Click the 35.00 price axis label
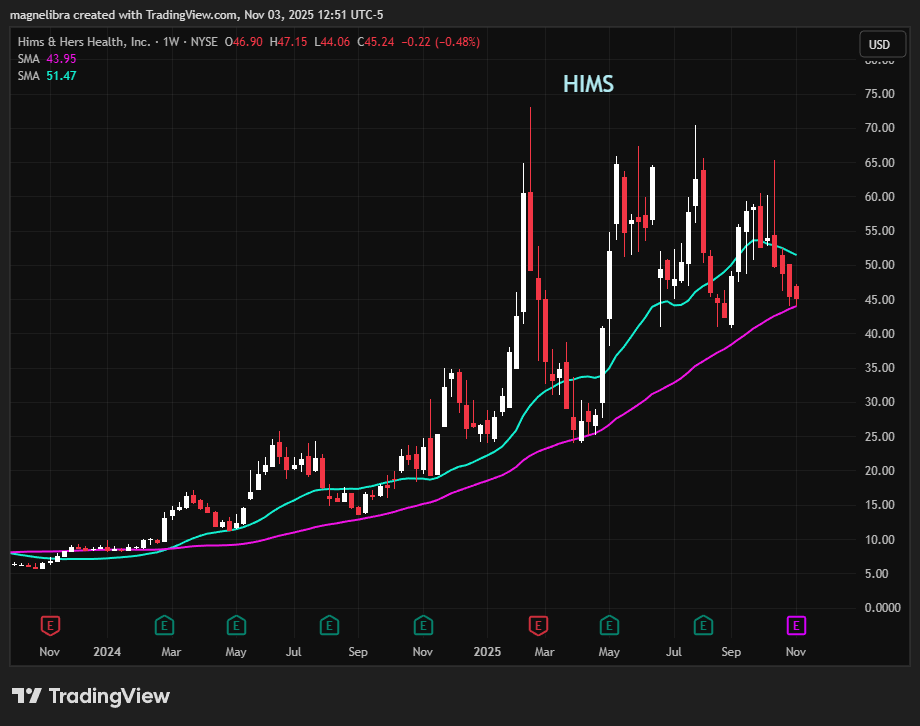This screenshot has height=726, width=920. pyautogui.click(x=880, y=367)
